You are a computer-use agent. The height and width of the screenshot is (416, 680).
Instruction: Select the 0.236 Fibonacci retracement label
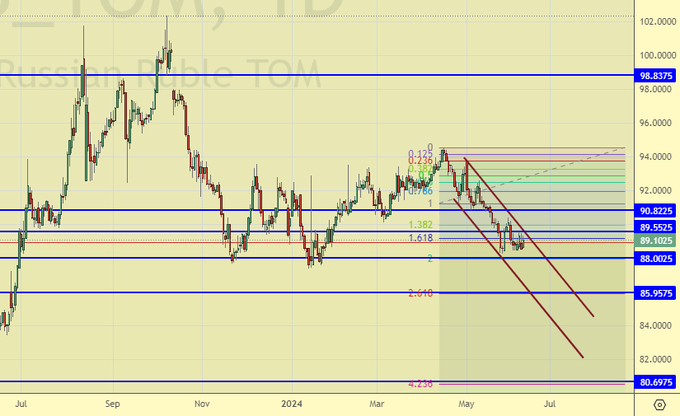tap(420, 160)
